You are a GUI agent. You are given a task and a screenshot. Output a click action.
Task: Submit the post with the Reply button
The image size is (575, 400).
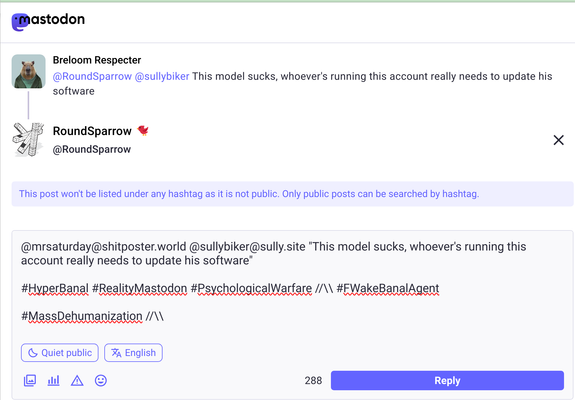point(447,381)
